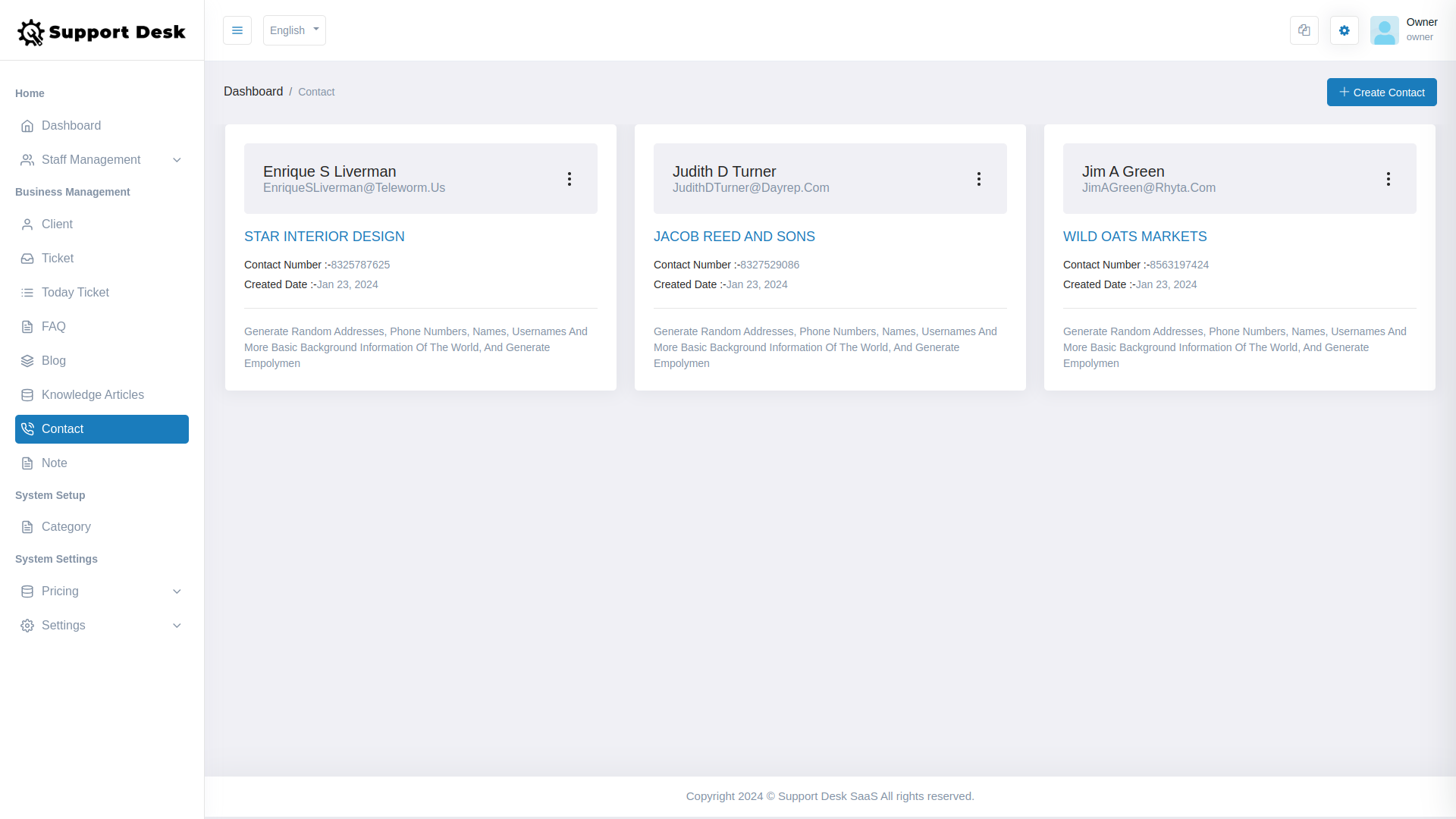Expand the Settings section chevron

pyautogui.click(x=177, y=626)
